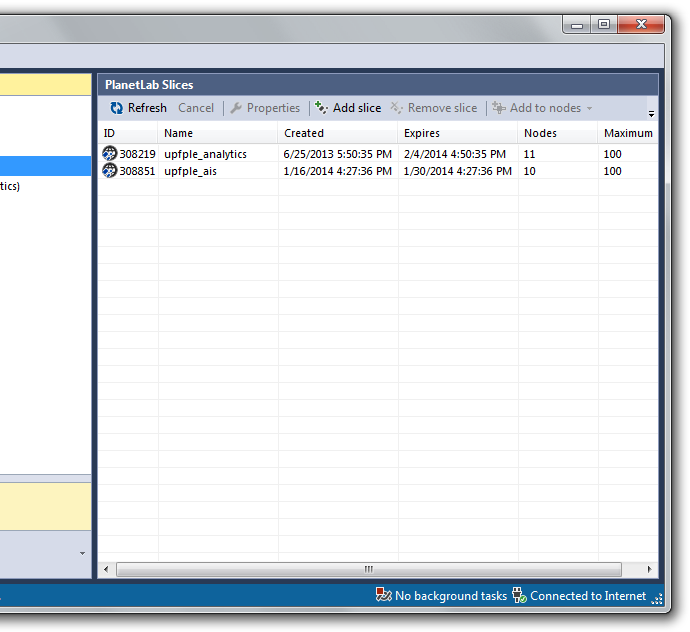Click the window resize grip in status bar
Image resolution: width=690 pixels, height=632 pixels.
[x=657, y=599]
